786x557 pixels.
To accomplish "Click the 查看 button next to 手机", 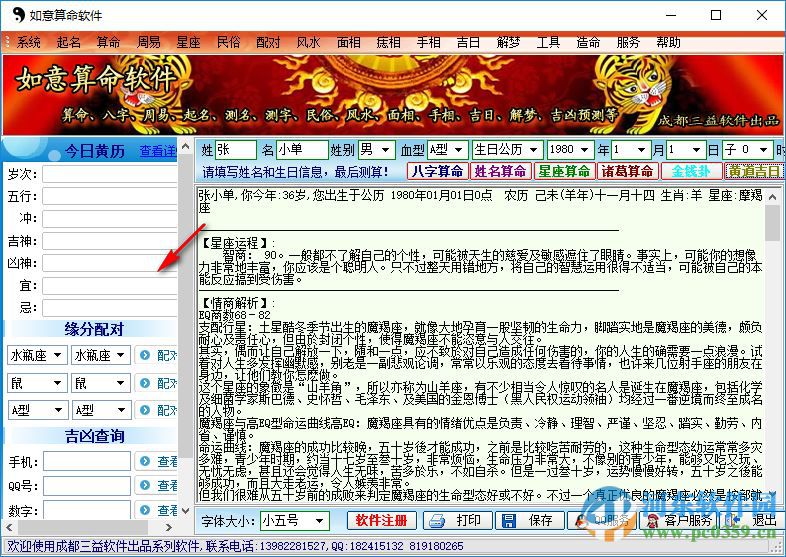I will 156,461.
